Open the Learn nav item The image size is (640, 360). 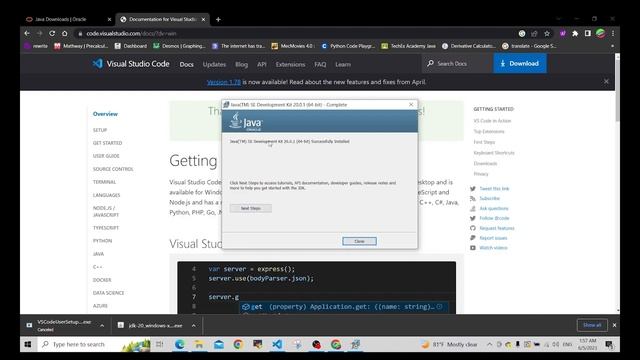click(343, 64)
